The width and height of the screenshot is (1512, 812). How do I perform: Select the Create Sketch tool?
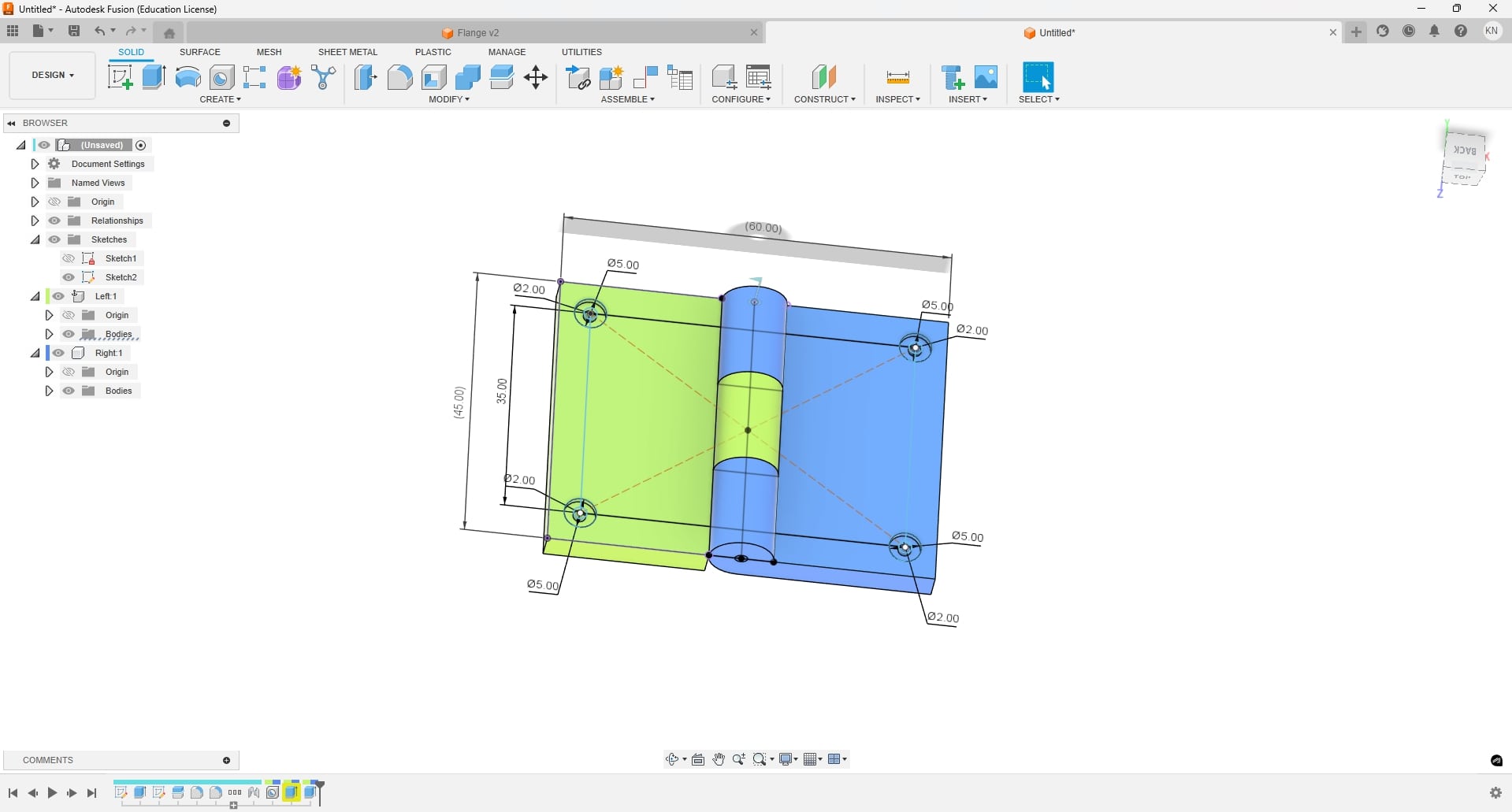(120, 77)
